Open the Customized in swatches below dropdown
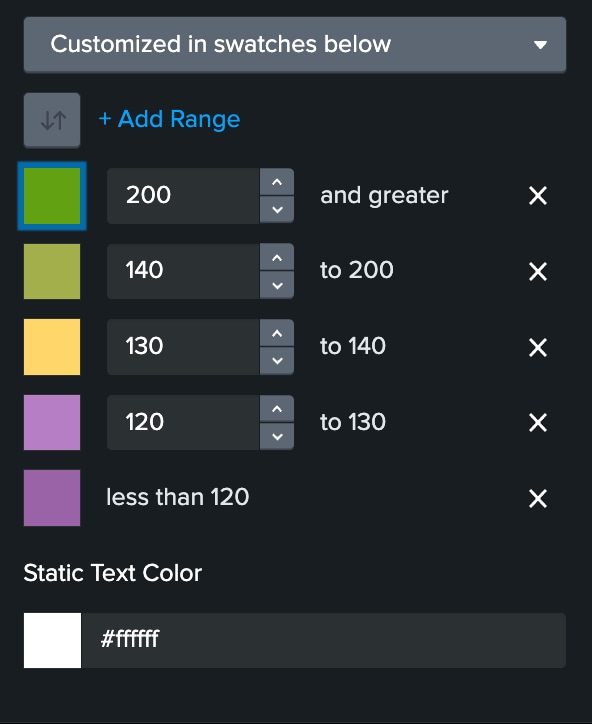Screen dimensions: 592x724 (295, 45)
